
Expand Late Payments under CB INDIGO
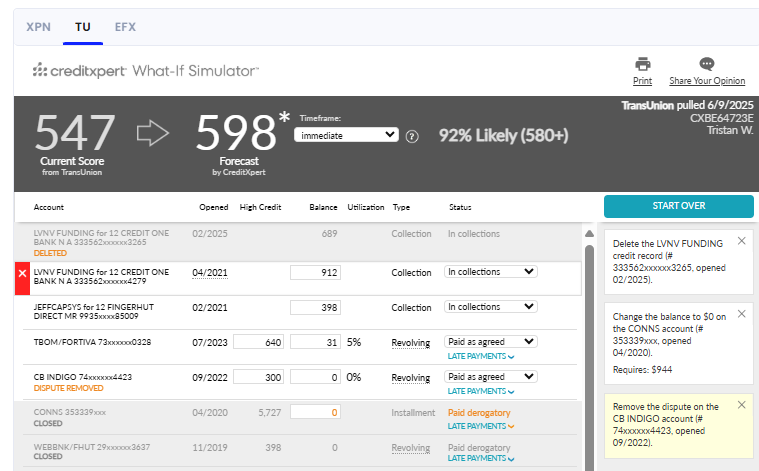coord(481,391)
